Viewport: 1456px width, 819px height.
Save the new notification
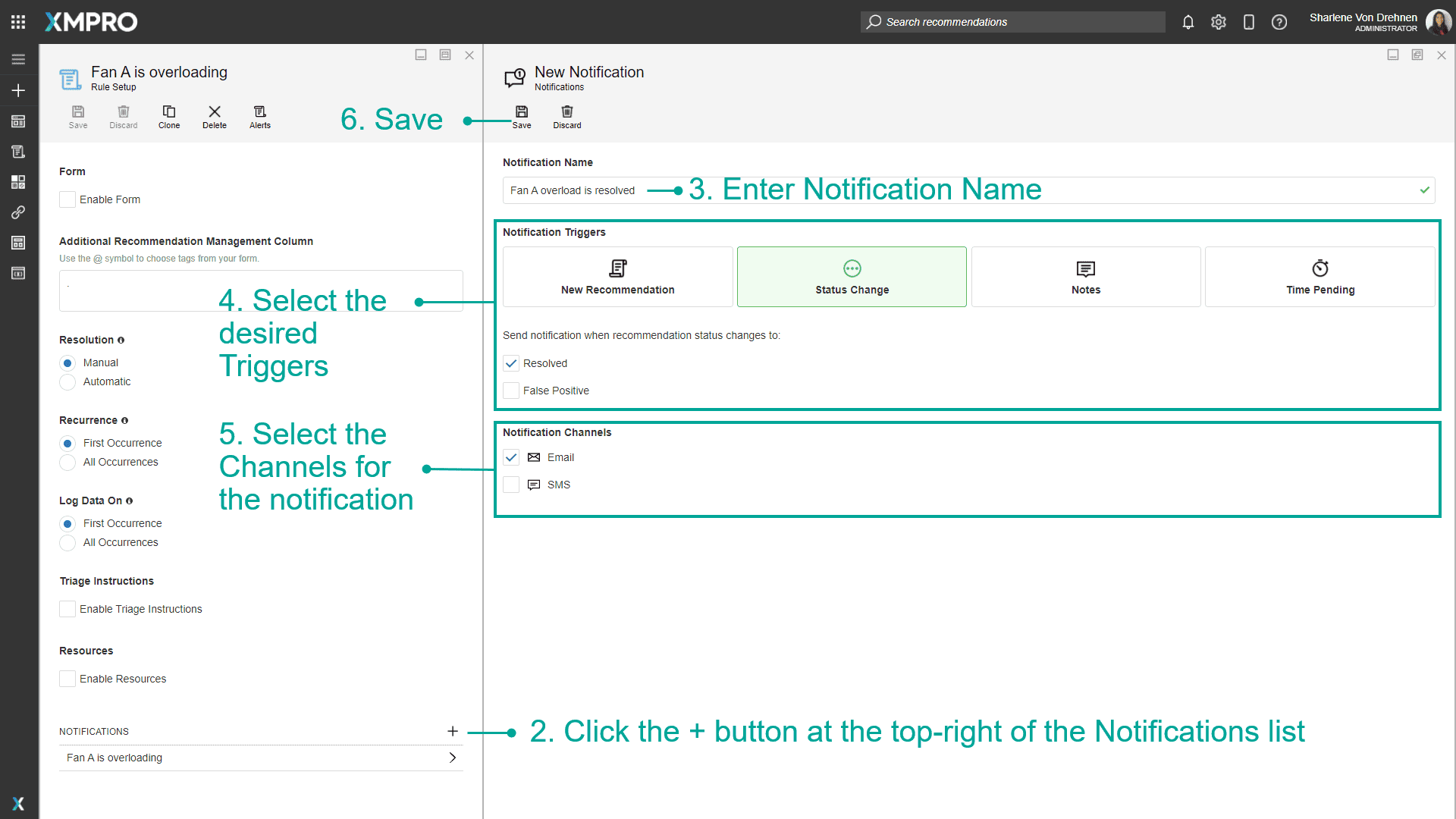521,117
